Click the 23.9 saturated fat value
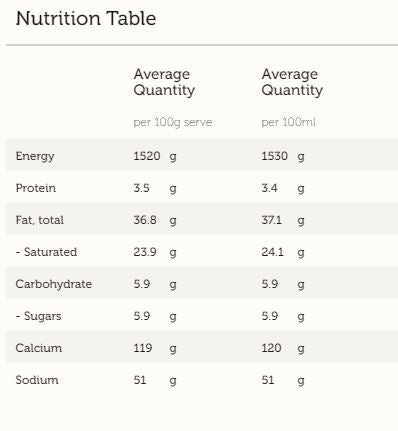 click(x=145, y=252)
